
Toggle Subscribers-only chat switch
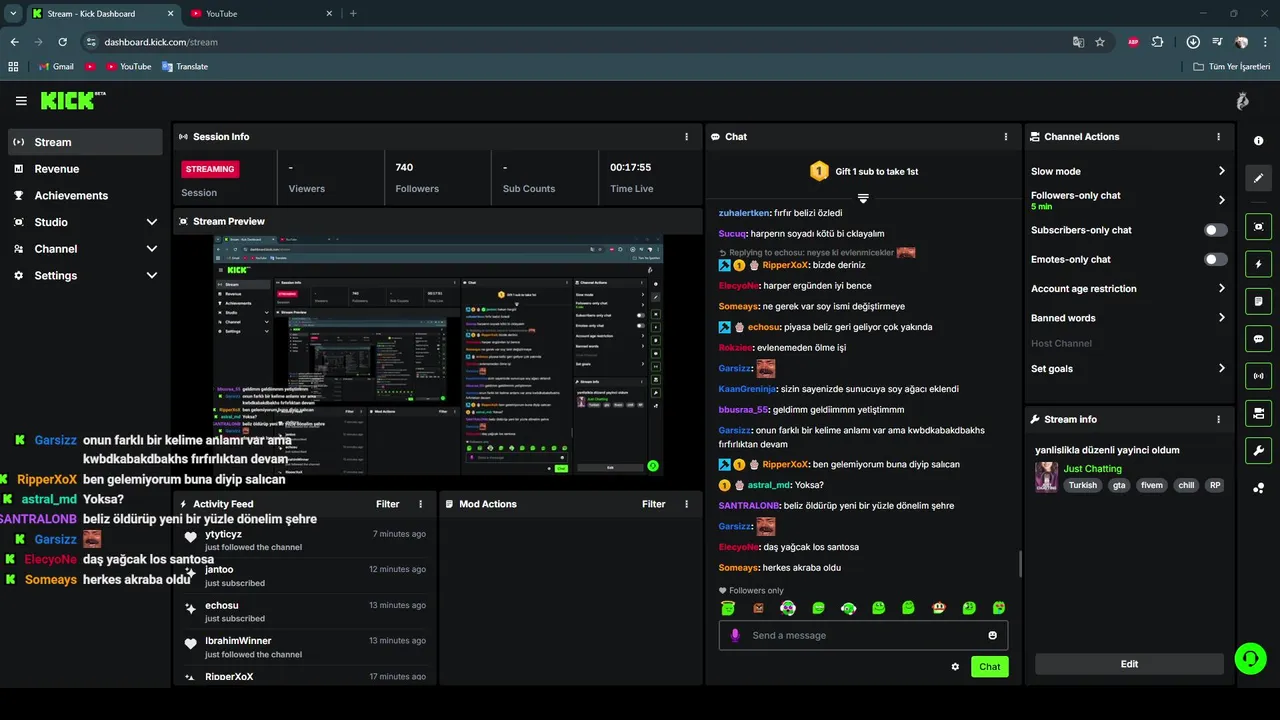1215,230
